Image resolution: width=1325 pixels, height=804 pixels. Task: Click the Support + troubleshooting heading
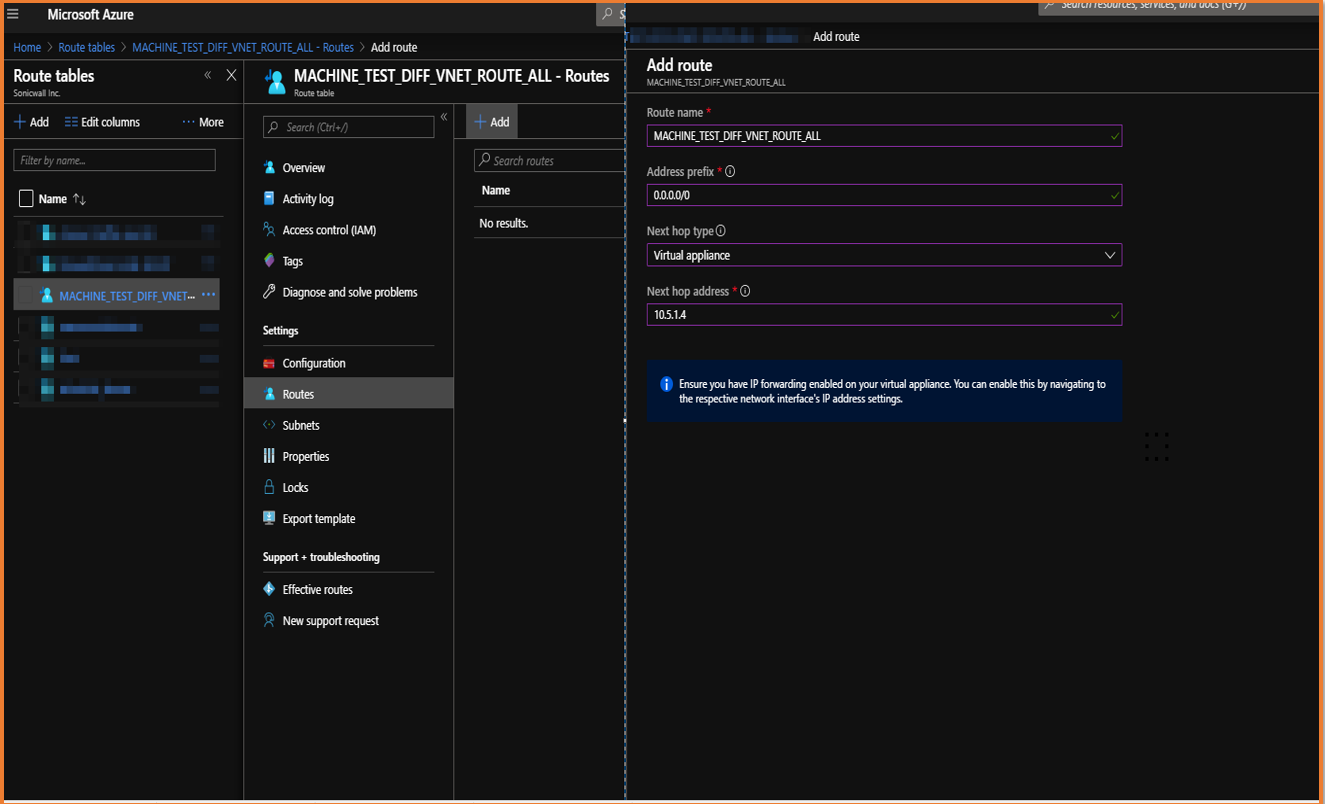click(321, 557)
